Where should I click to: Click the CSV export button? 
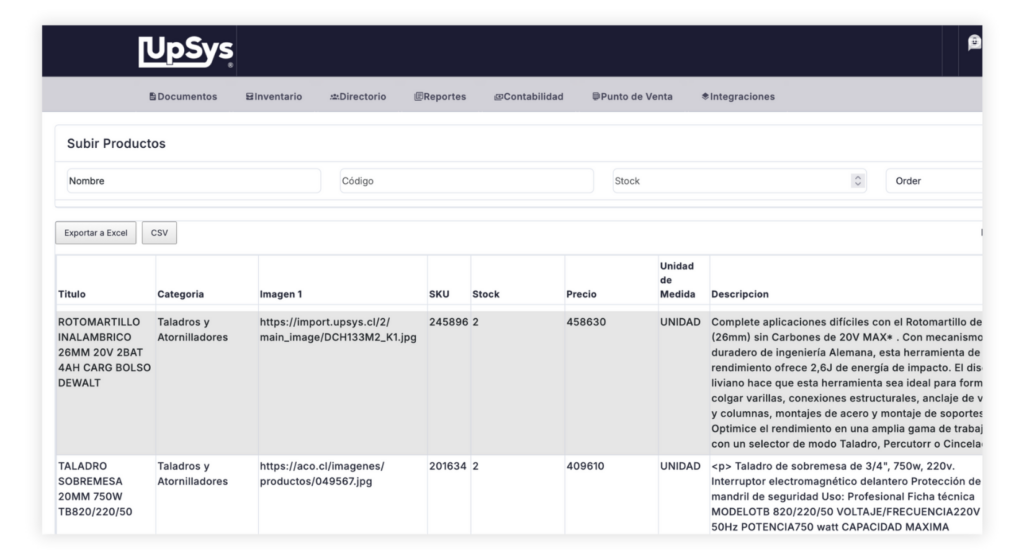coord(159,233)
